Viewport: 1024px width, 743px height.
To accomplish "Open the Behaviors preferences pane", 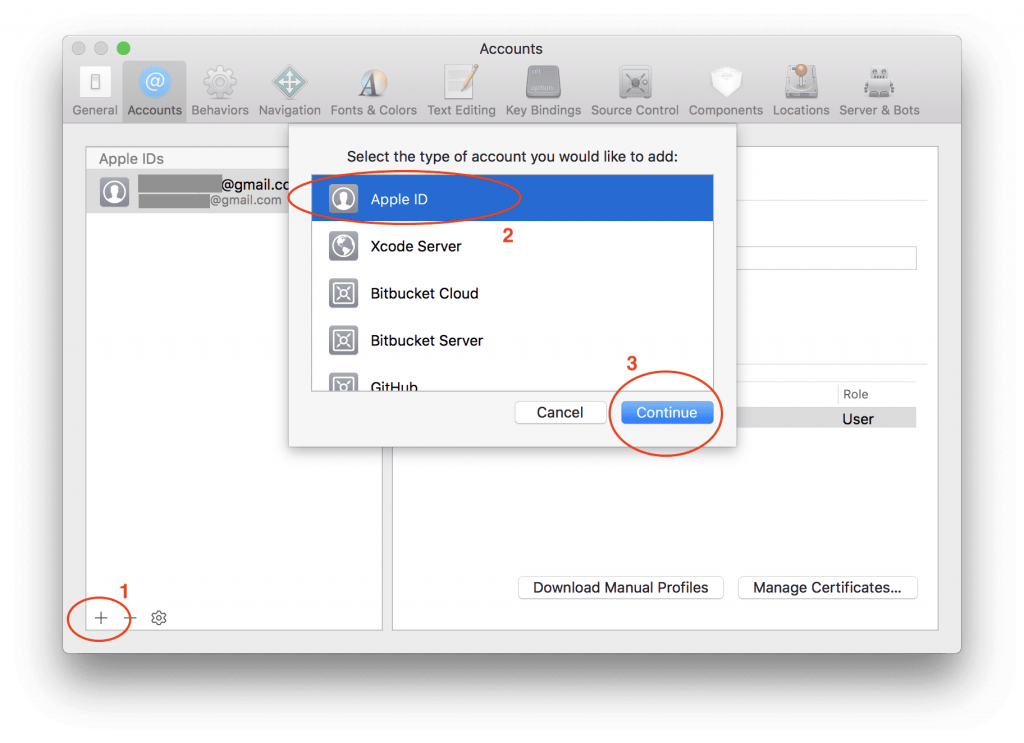I will [220, 91].
